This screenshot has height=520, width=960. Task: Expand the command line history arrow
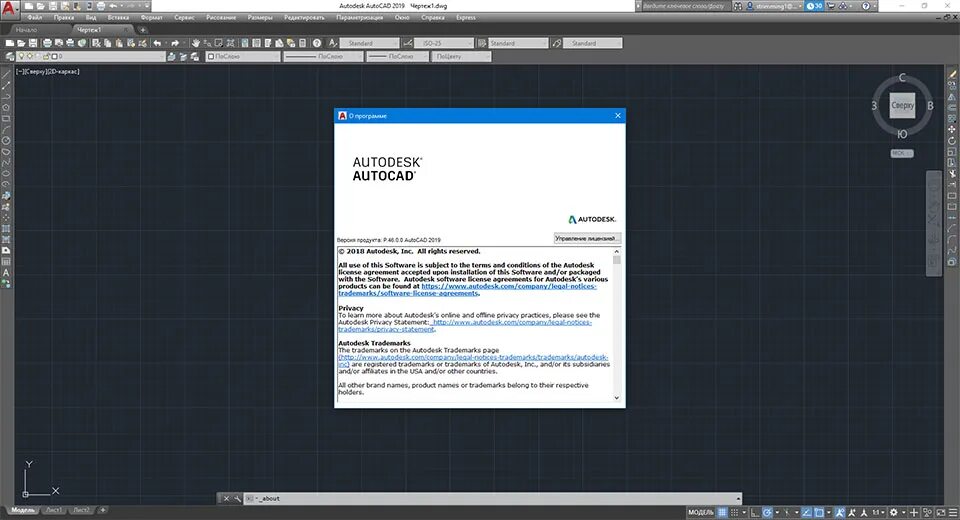click(738, 499)
